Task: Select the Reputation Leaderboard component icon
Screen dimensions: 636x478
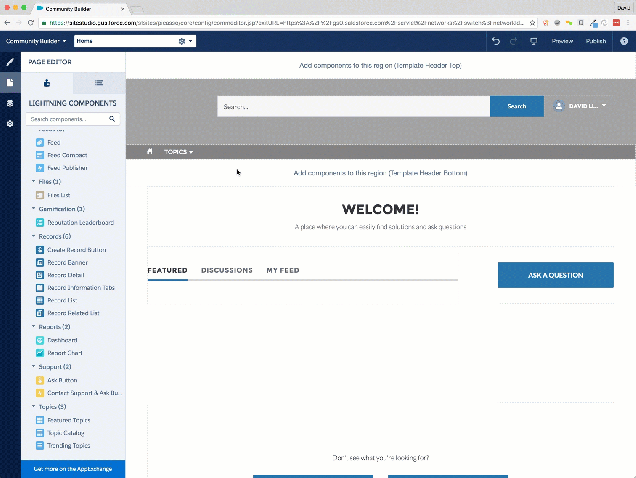Action: 40,222
